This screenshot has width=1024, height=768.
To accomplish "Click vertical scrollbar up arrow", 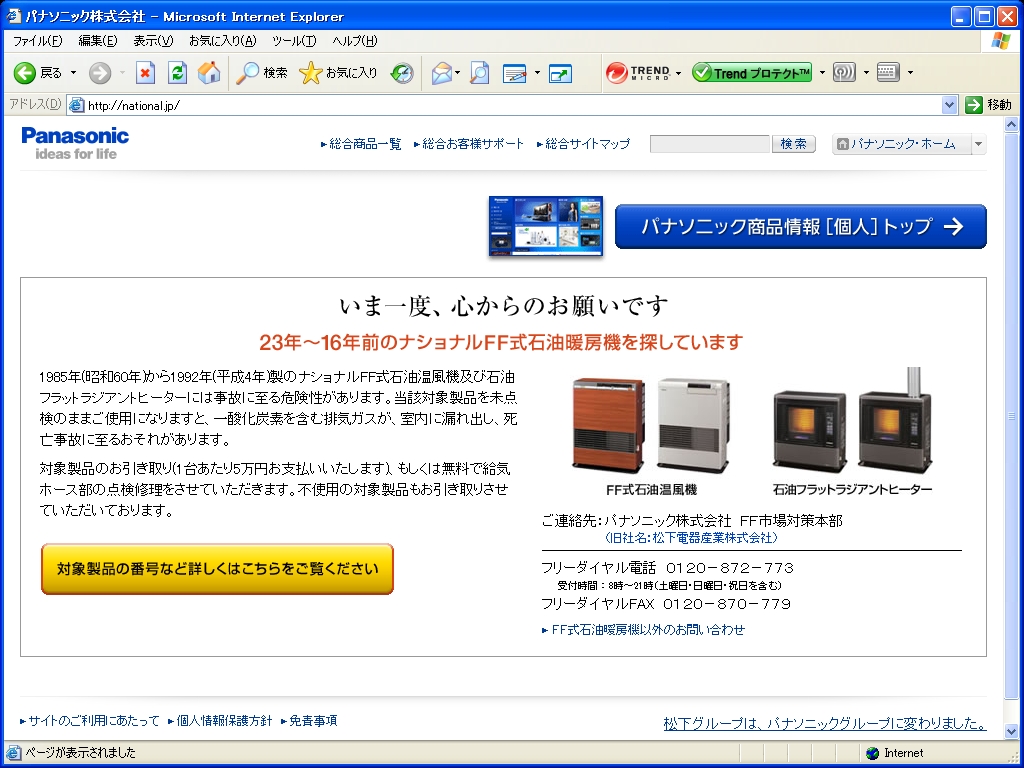I will pos(1011,124).
